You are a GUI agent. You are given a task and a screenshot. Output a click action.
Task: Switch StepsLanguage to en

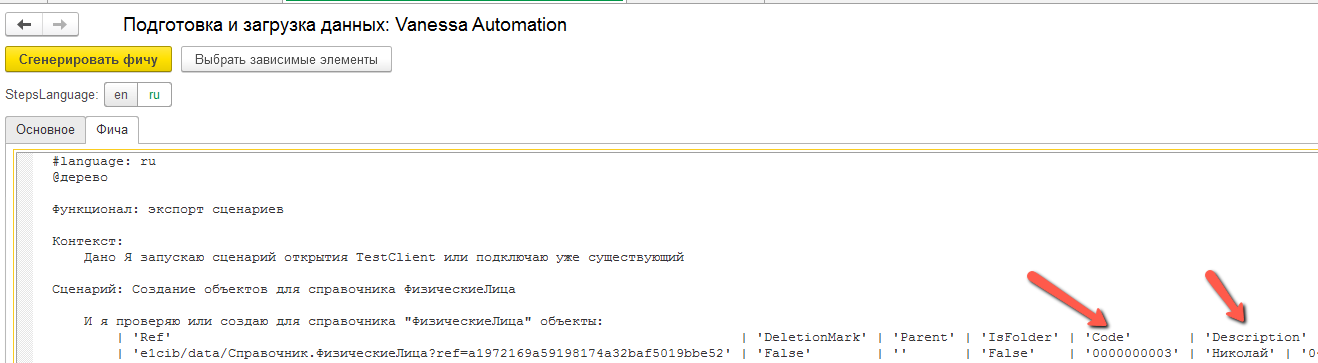[121, 95]
